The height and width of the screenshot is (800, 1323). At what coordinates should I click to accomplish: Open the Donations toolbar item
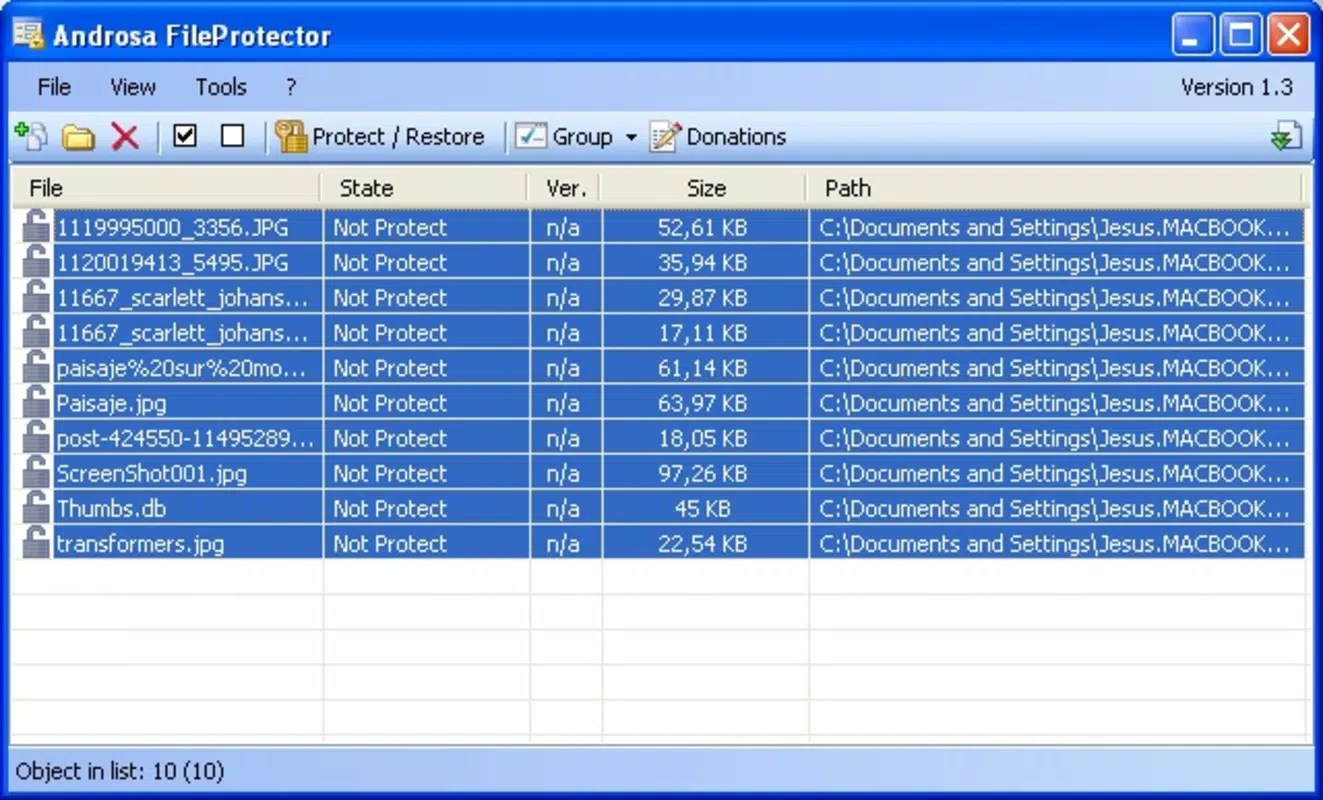718,137
